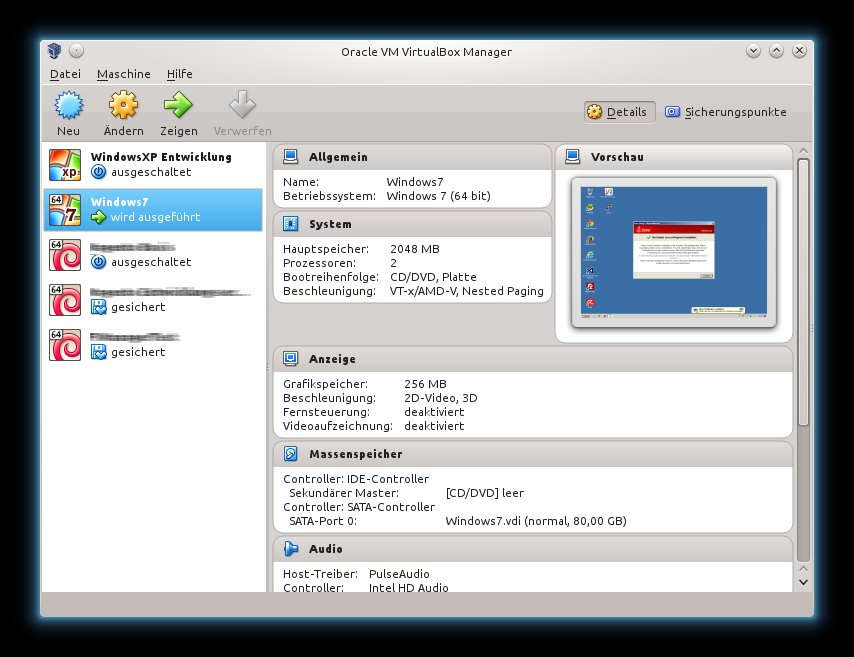Click the Massenspeicher section header
854x657 pixels.
pyautogui.click(x=533, y=454)
